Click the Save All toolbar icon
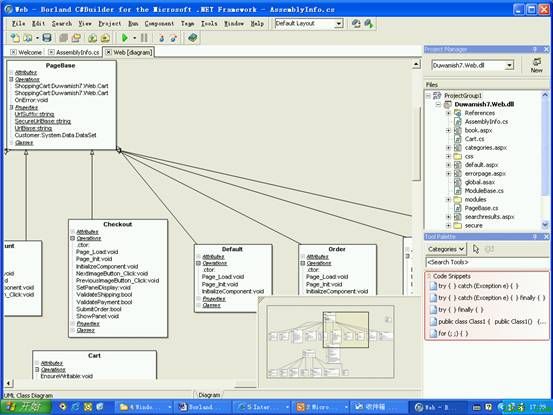 (63, 38)
